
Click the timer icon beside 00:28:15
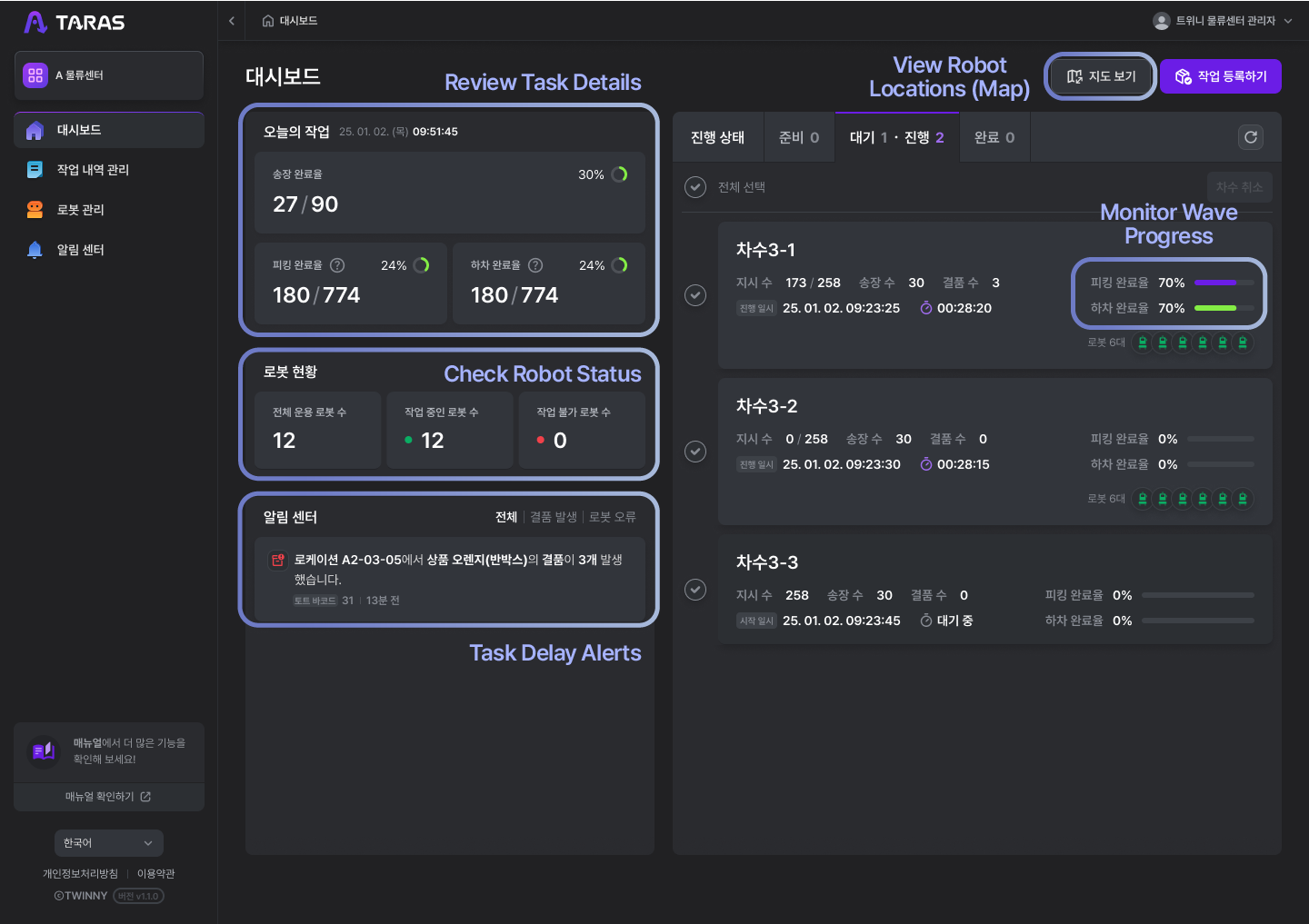[926, 464]
